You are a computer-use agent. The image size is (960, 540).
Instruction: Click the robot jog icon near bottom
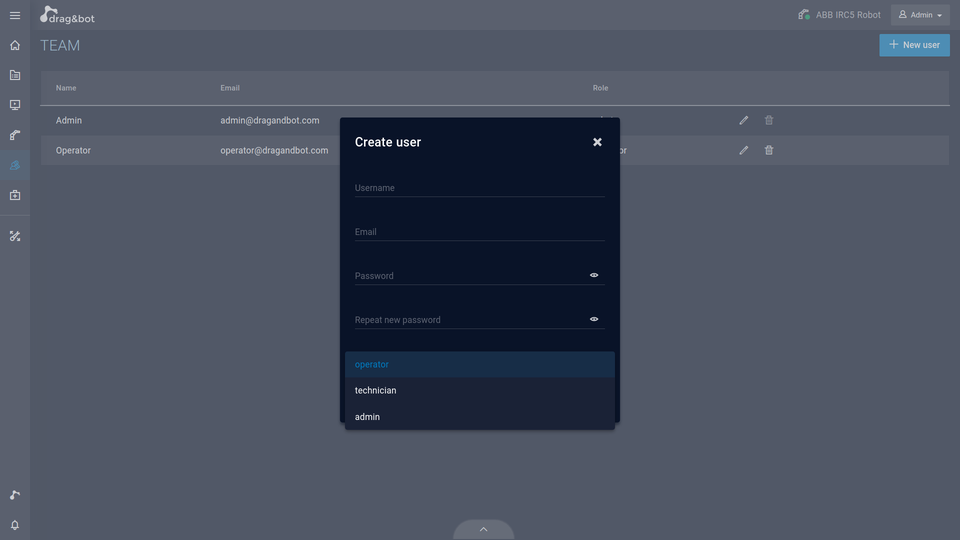15,495
